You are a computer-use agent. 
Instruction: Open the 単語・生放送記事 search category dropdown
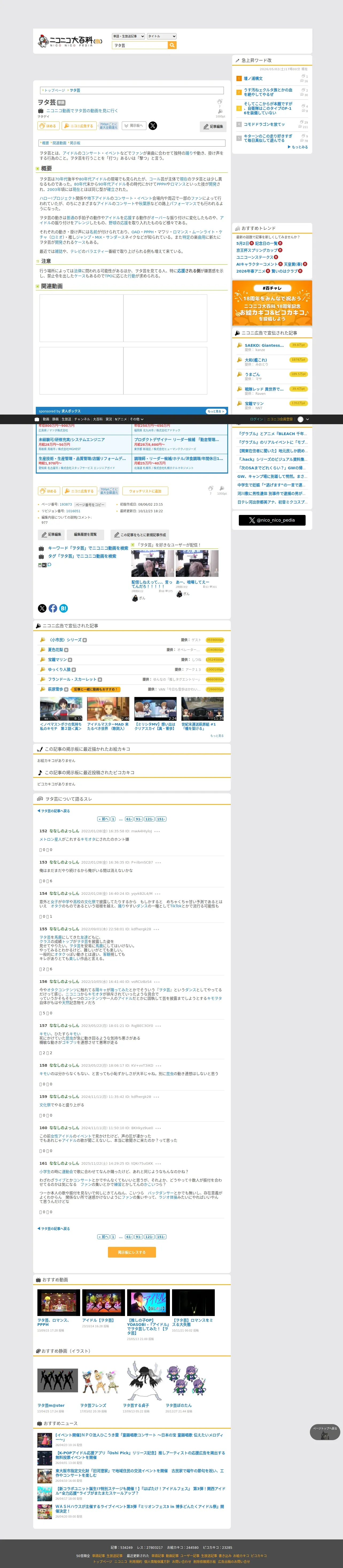click(128, 37)
